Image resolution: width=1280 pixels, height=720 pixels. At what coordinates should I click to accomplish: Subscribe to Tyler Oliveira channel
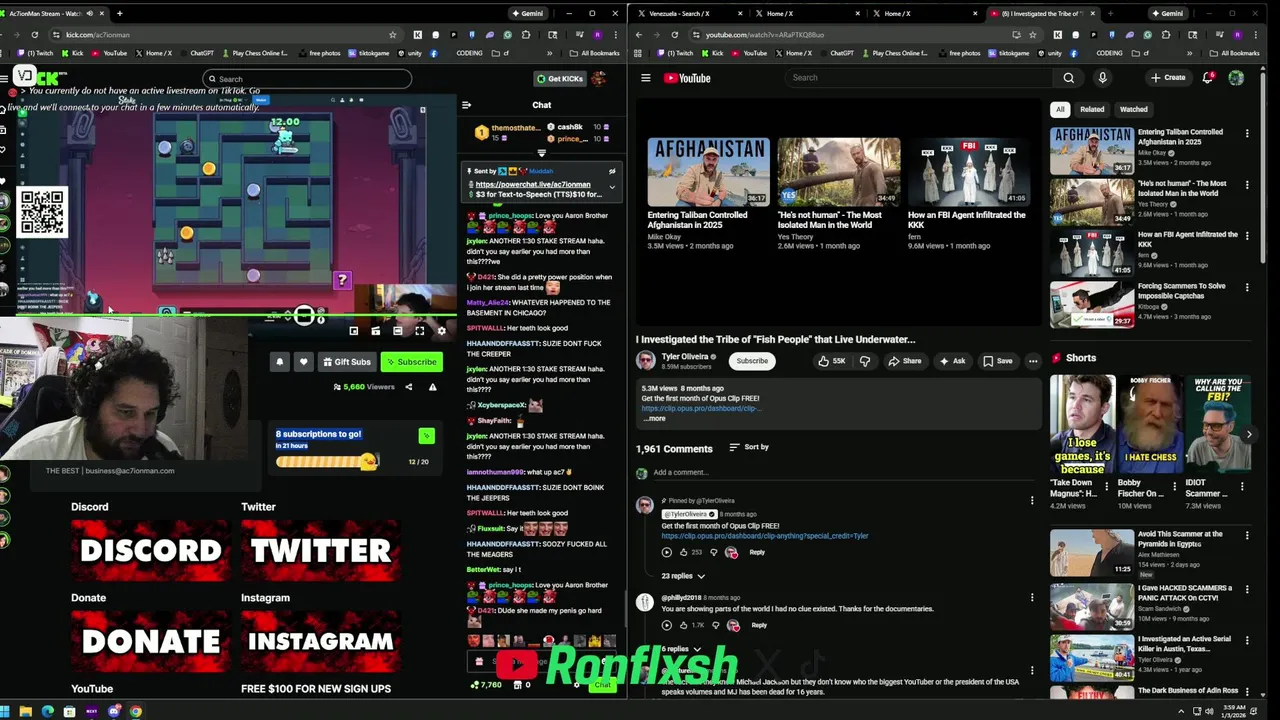(752, 361)
